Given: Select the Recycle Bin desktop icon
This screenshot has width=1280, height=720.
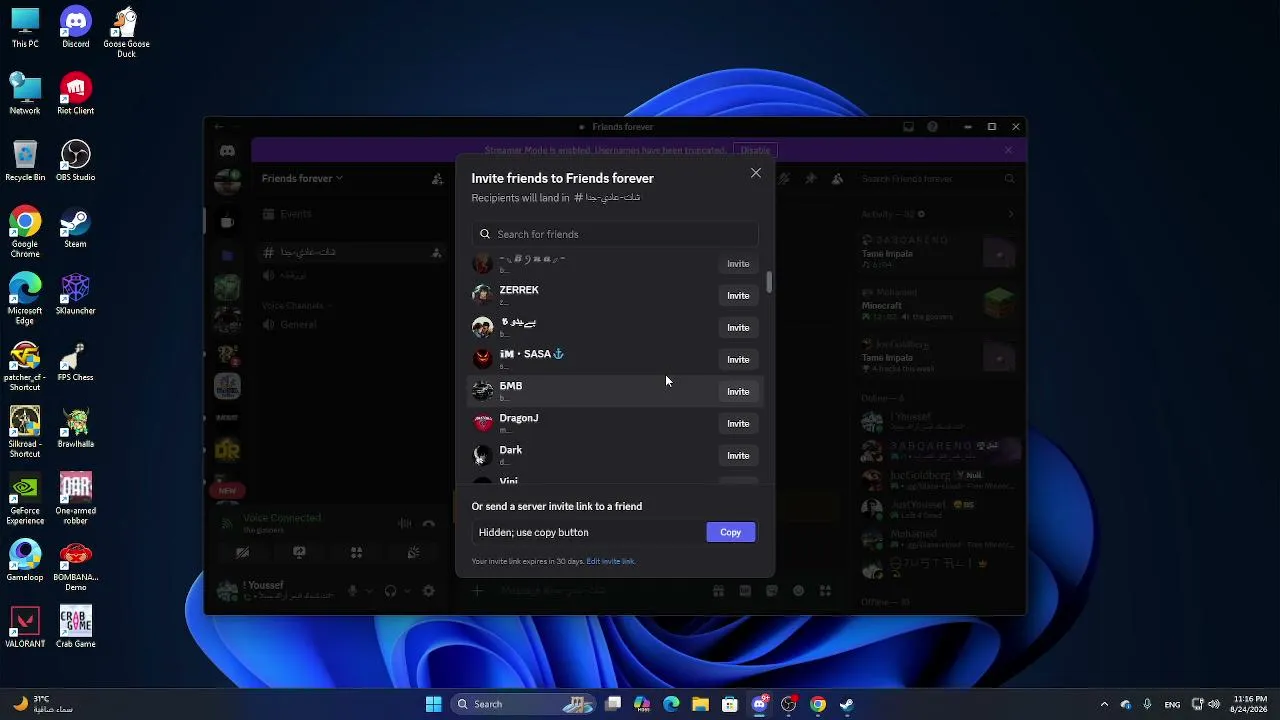Looking at the screenshot, I should click(25, 160).
